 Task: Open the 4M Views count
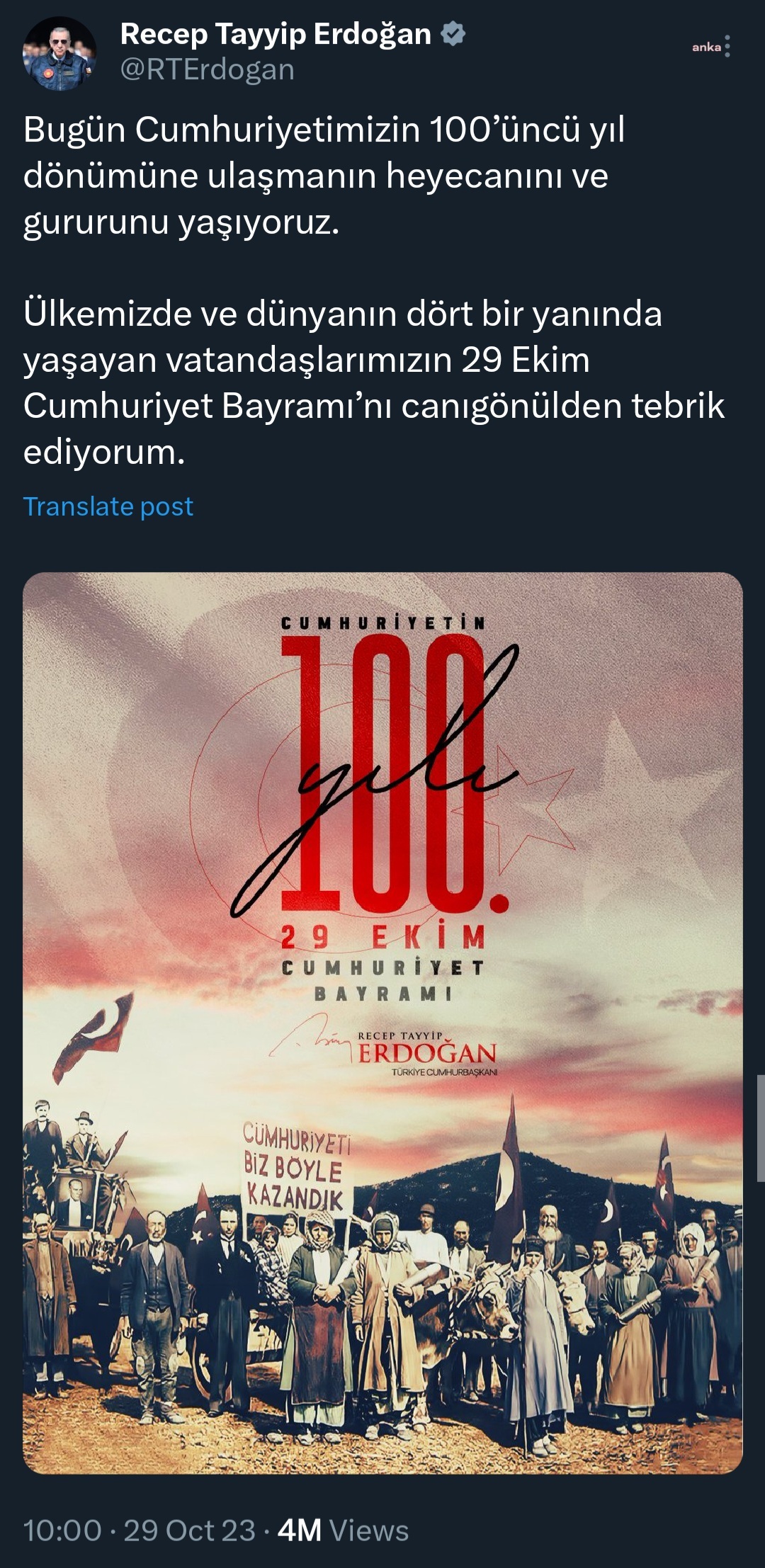[x=343, y=1531]
